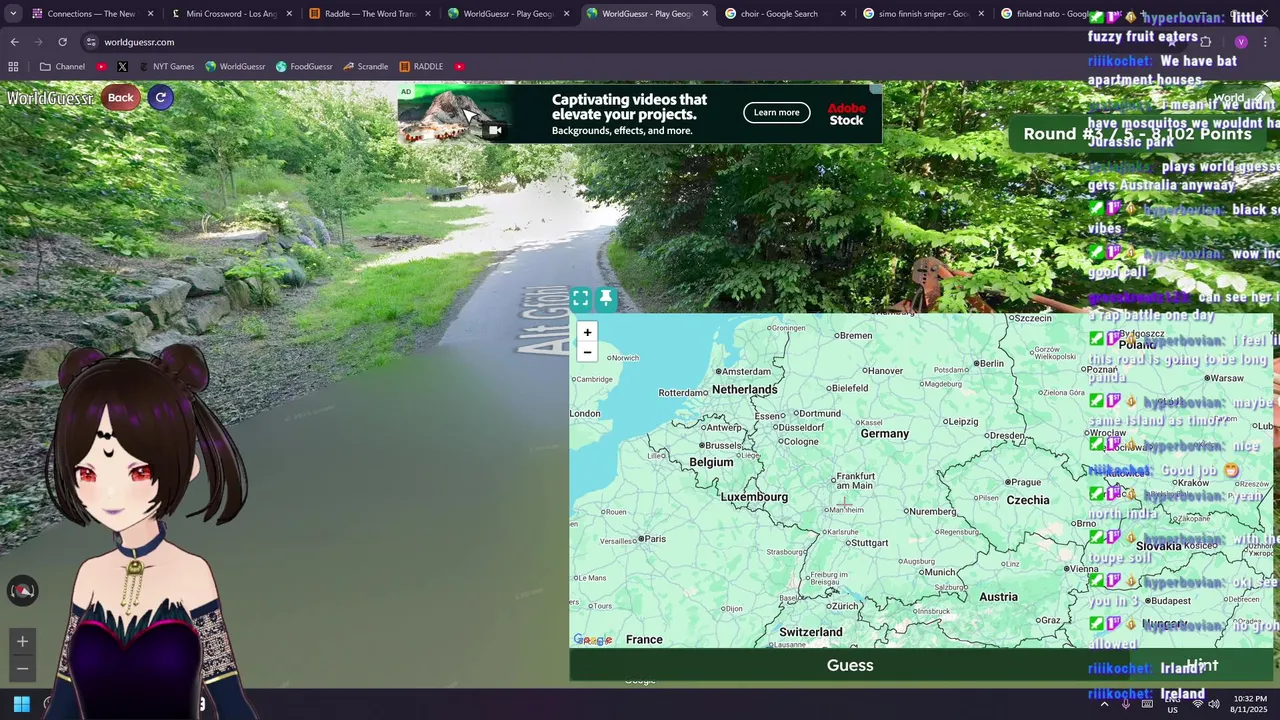This screenshot has width=1280, height=720.
Task: Open the compass in street view
Action: point(22,591)
